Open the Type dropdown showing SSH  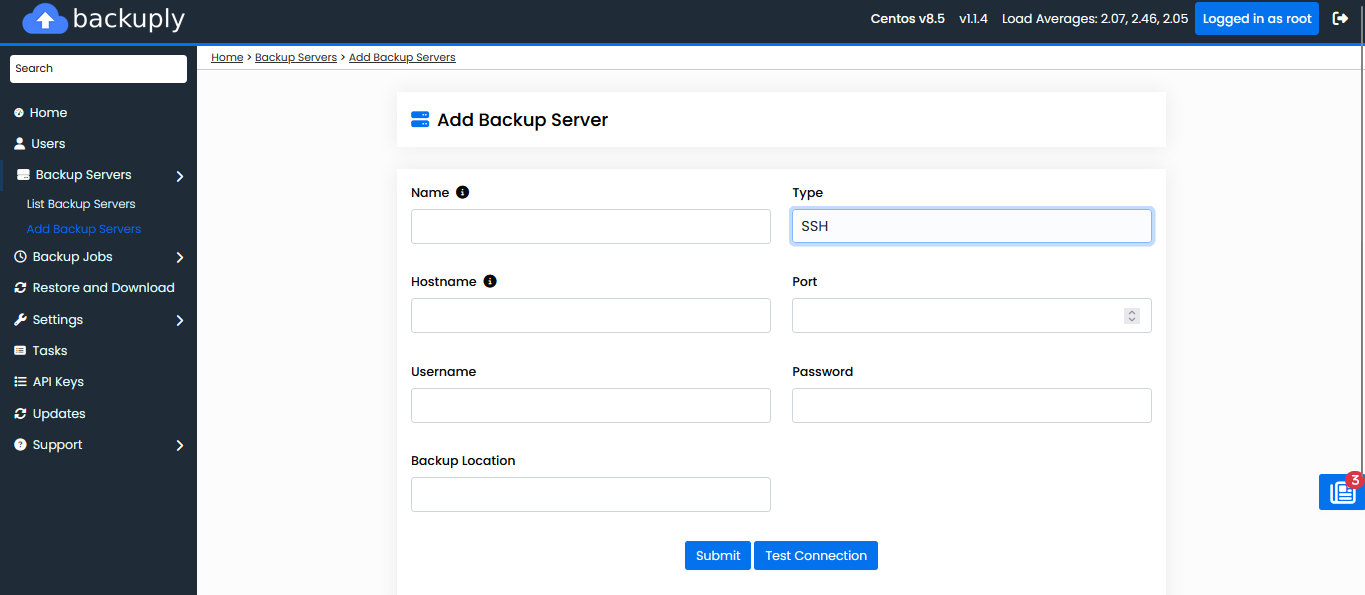pos(971,226)
